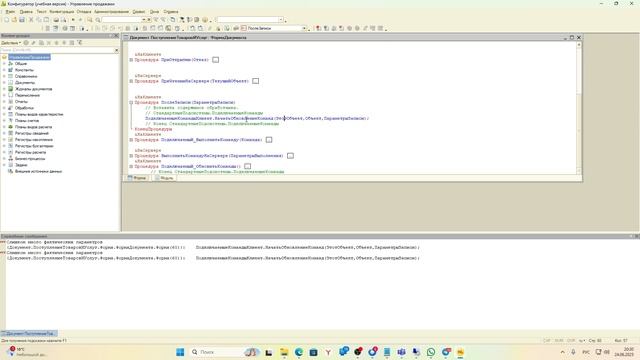
Task: Open the Отладка menu
Action: pos(84,12)
